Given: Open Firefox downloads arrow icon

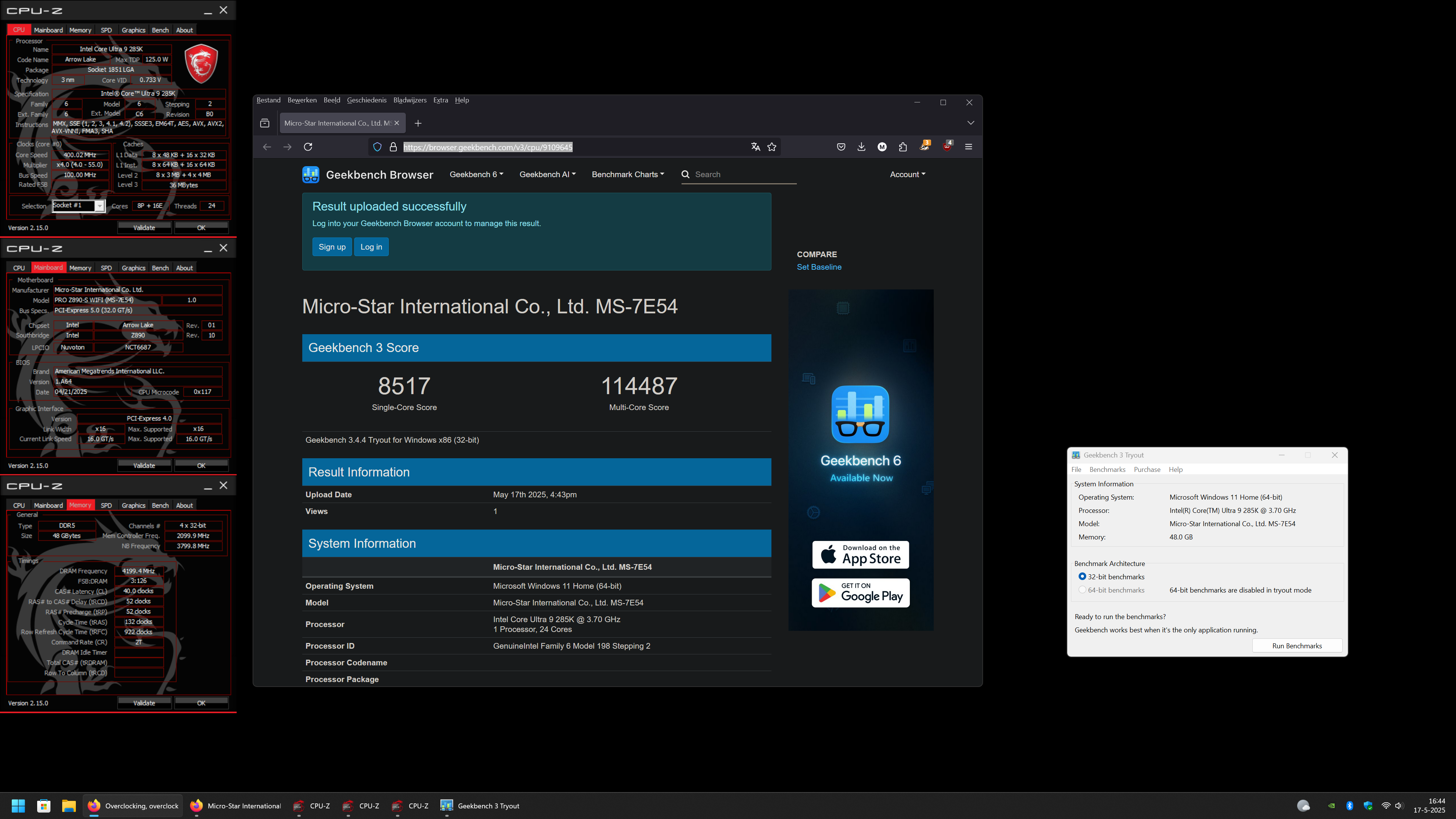Looking at the screenshot, I should tap(861, 147).
